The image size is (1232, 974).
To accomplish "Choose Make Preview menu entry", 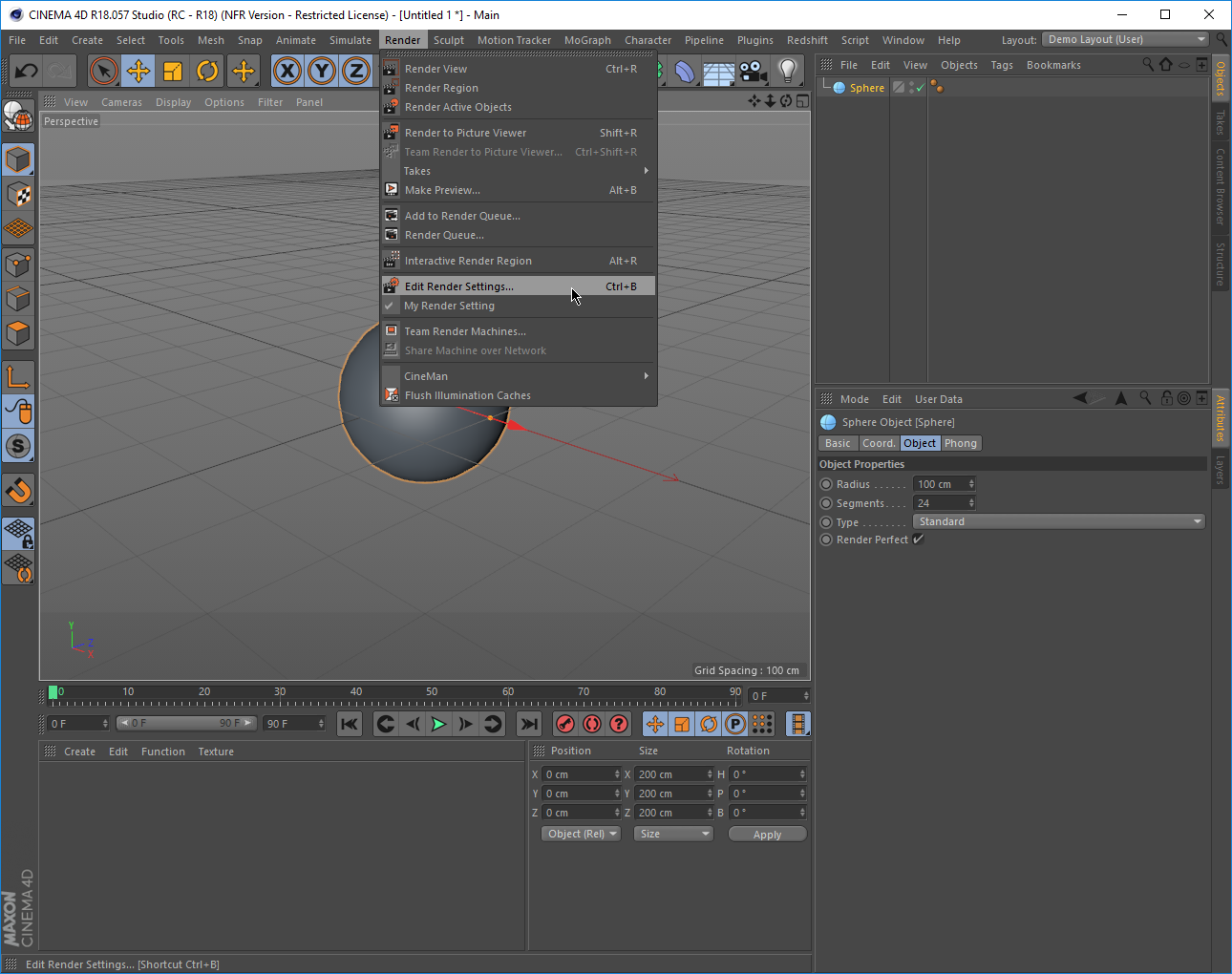I will [519, 190].
